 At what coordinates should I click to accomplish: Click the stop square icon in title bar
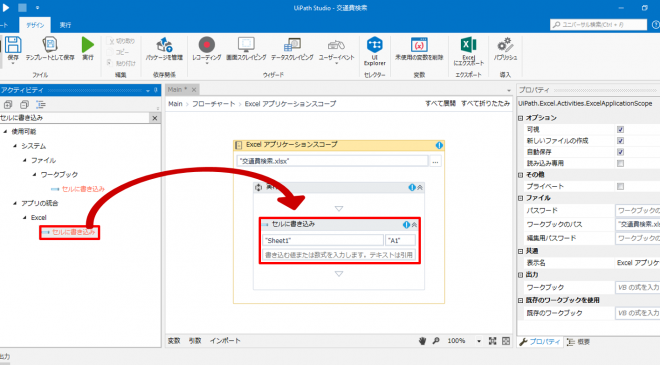point(22,8)
